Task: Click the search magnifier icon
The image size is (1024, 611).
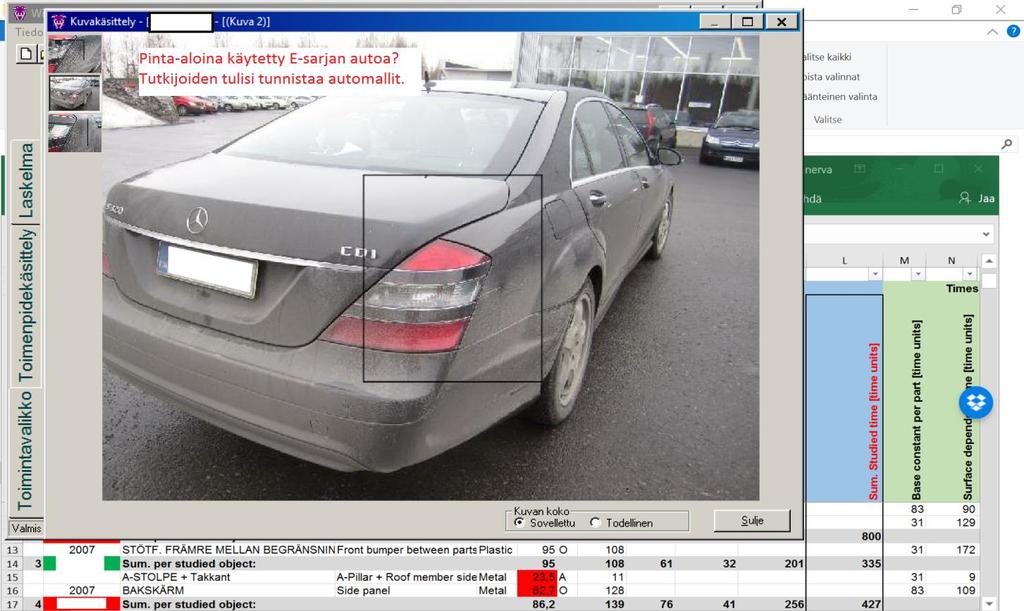Action: [1007, 144]
